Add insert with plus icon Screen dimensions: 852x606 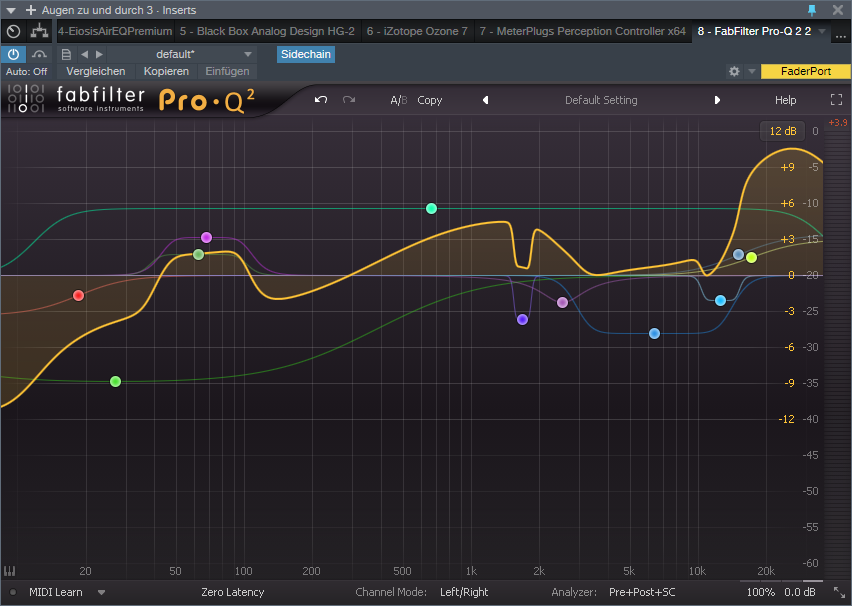(x=30, y=10)
